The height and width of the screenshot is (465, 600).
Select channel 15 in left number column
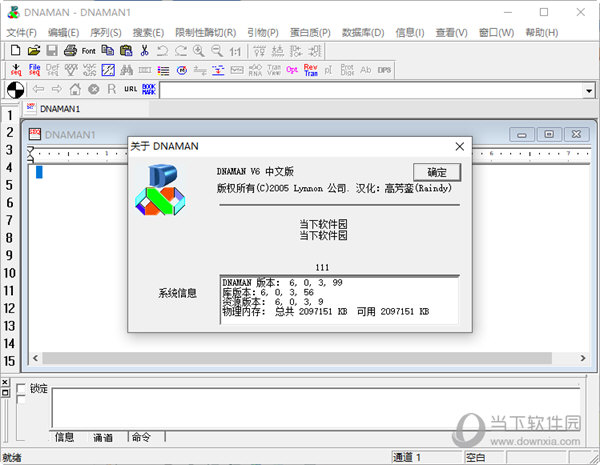(x=10, y=361)
